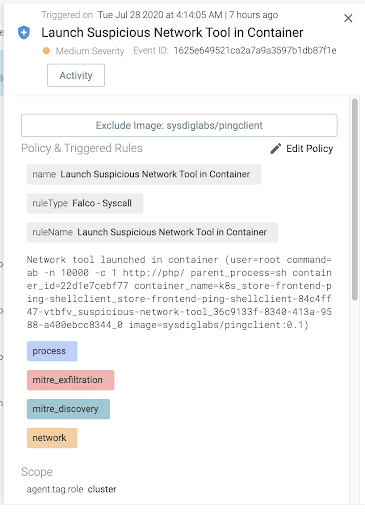Screen dimensions: 365x512
Task: Open the Activity tab
Action: click(x=76, y=75)
